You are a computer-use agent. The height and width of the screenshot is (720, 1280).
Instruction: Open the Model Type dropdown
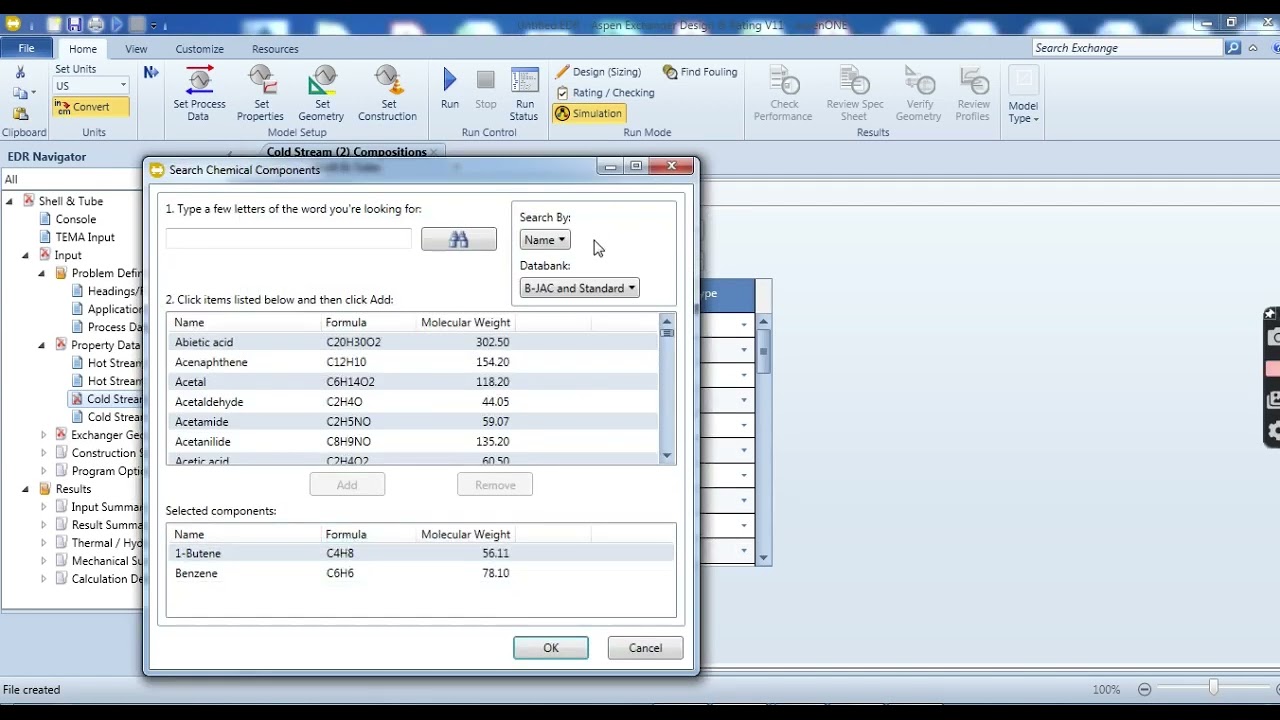click(1023, 94)
